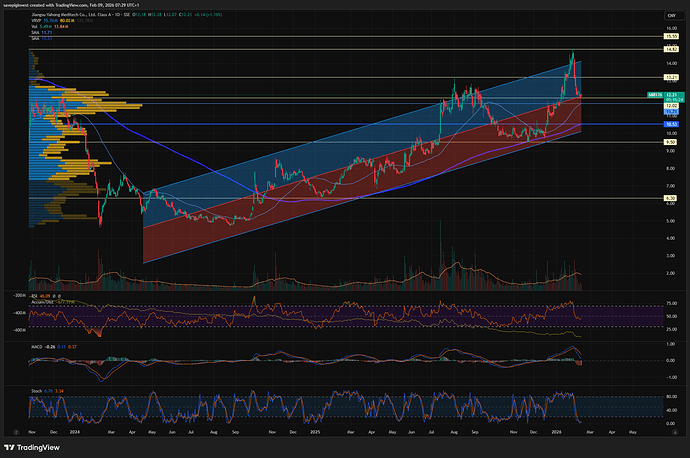This screenshot has height=458, width=690.
Task: Click the 6.30 price level label
Action: 672,198
